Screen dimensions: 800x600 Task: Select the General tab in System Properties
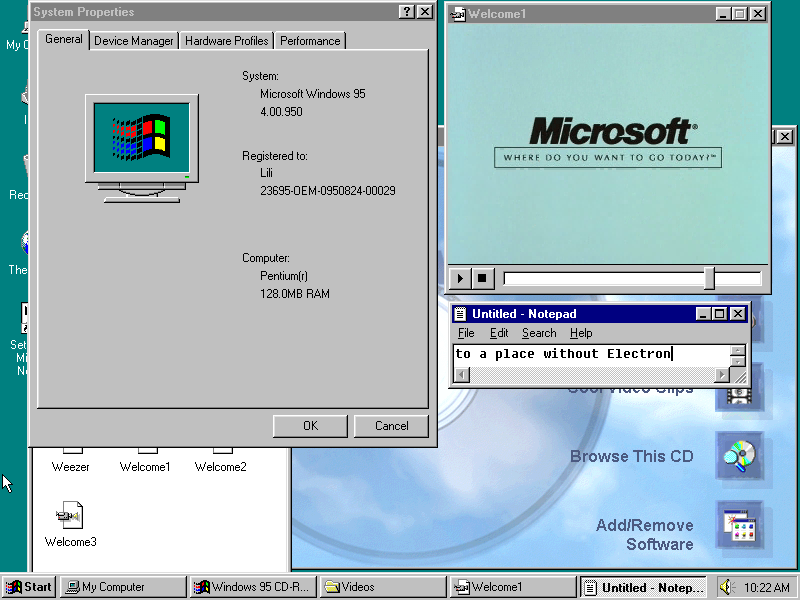coord(63,39)
